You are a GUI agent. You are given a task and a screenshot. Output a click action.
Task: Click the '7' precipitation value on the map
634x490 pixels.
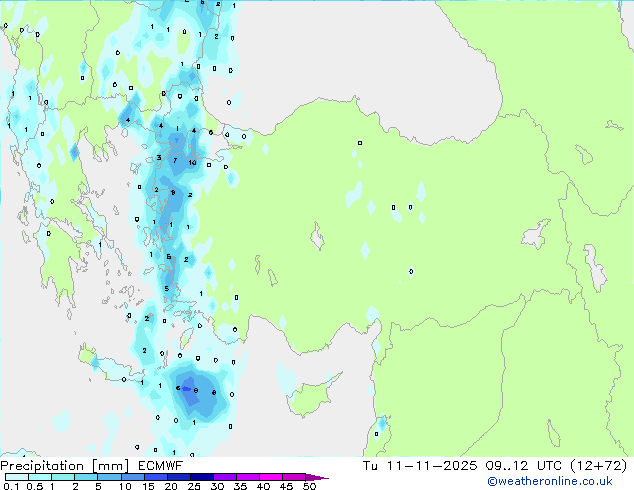click(175, 161)
